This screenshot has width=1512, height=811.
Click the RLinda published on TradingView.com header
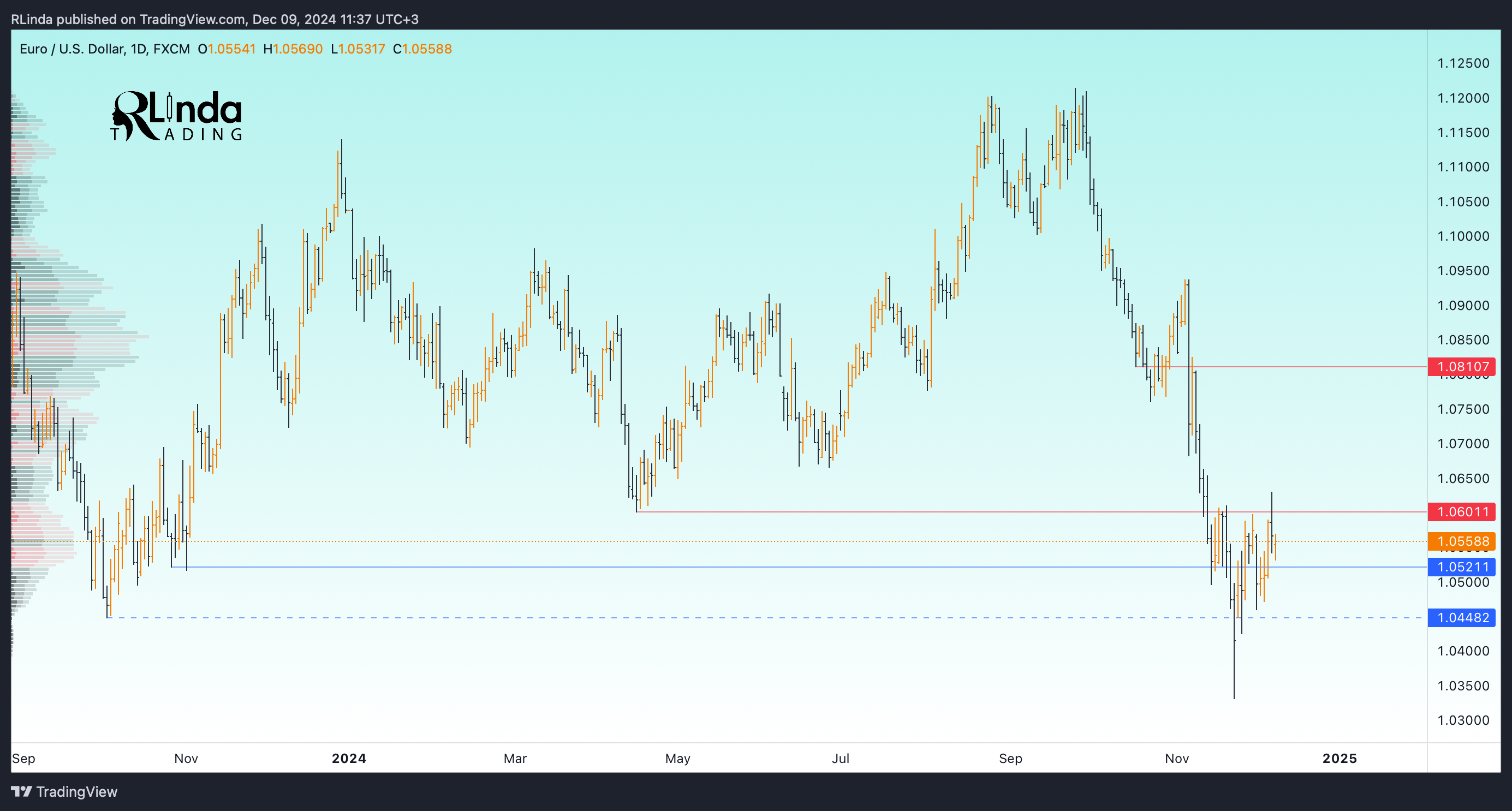tap(215, 19)
